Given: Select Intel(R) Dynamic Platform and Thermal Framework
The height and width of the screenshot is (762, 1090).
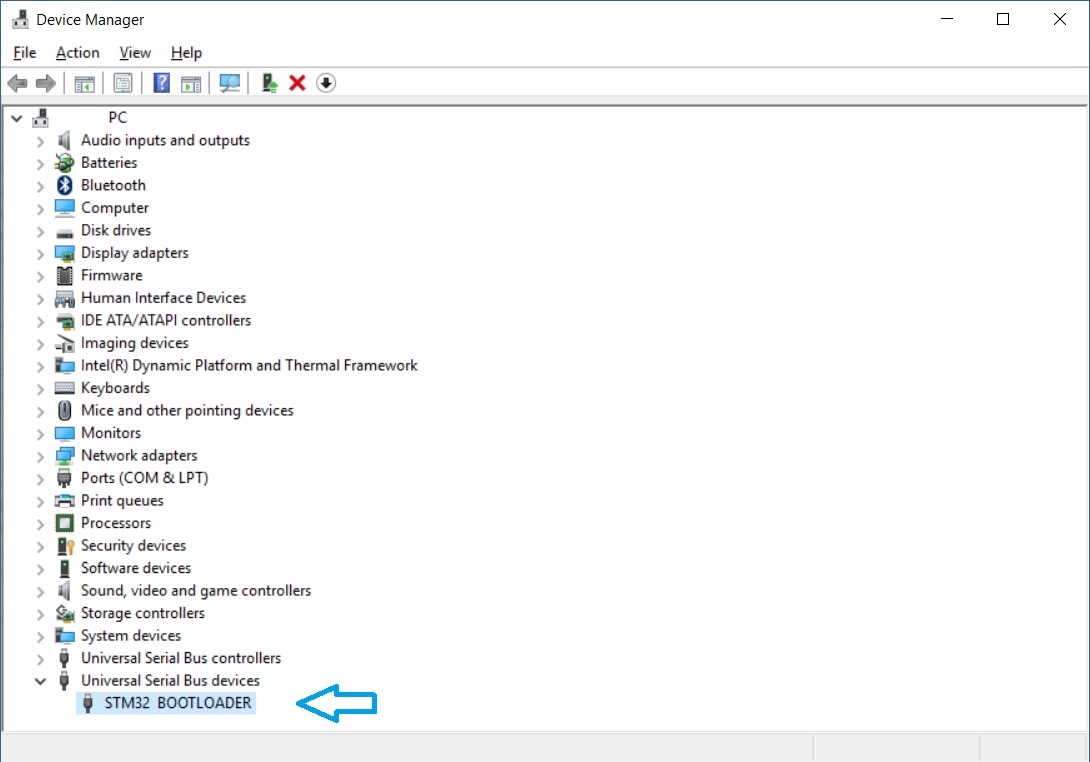Looking at the screenshot, I should coord(249,366).
